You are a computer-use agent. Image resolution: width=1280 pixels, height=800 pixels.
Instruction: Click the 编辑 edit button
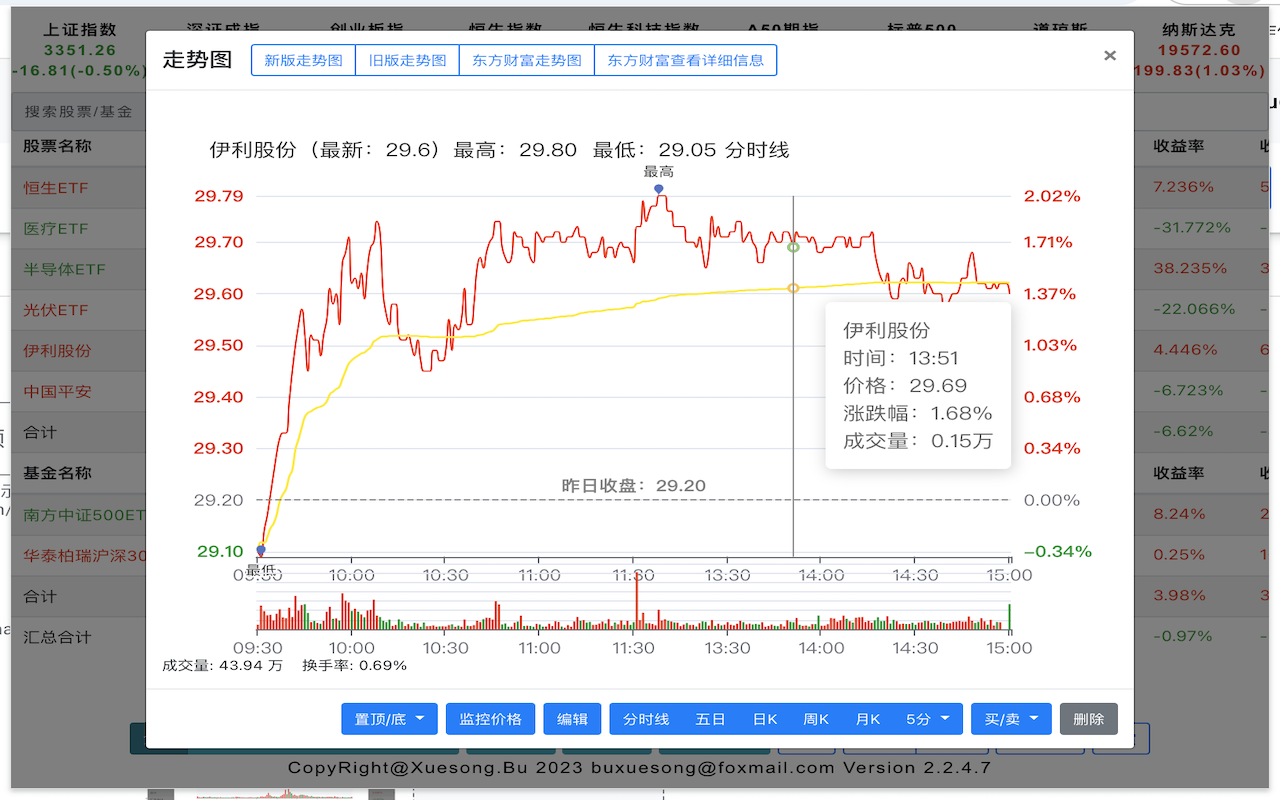tap(572, 718)
